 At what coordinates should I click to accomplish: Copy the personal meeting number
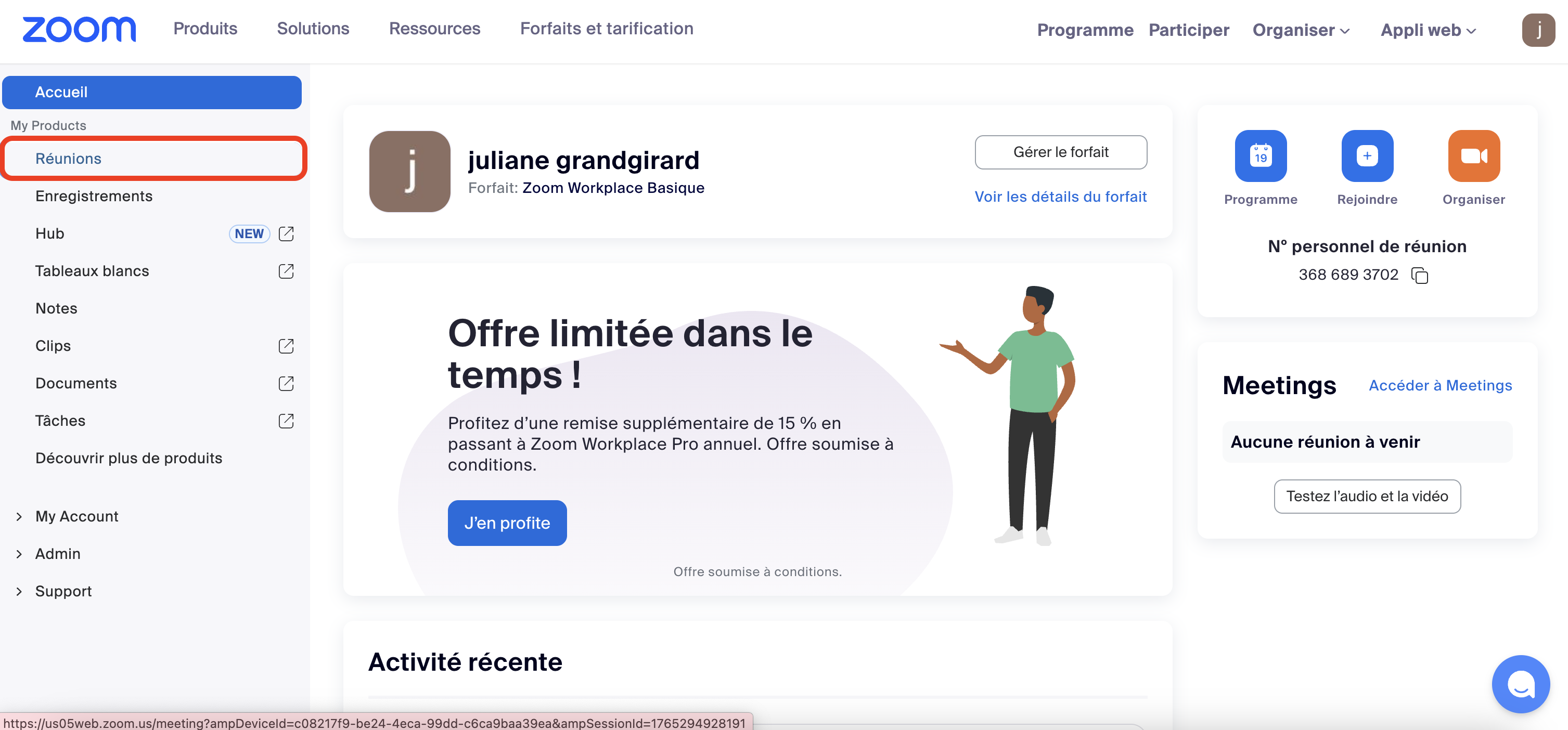click(x=1419, y=275)
